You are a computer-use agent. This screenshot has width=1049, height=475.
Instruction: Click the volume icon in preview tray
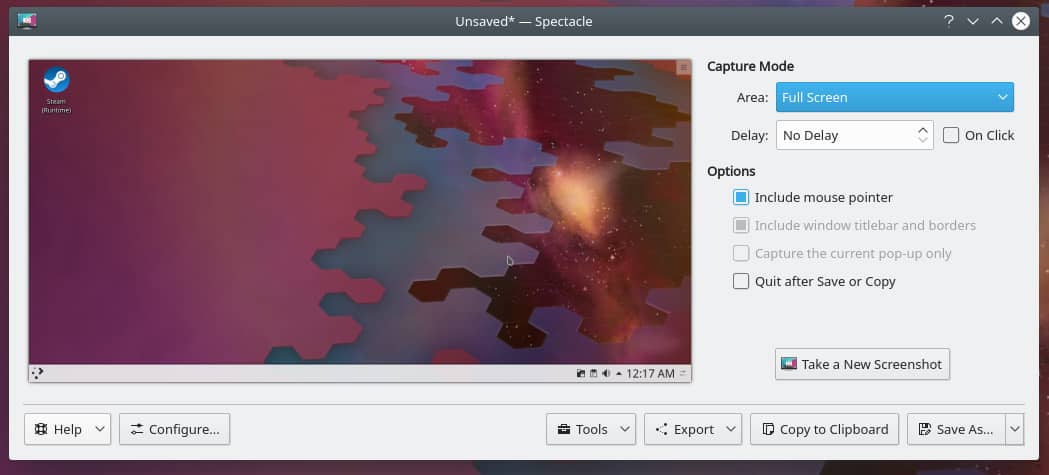(605, 373)
